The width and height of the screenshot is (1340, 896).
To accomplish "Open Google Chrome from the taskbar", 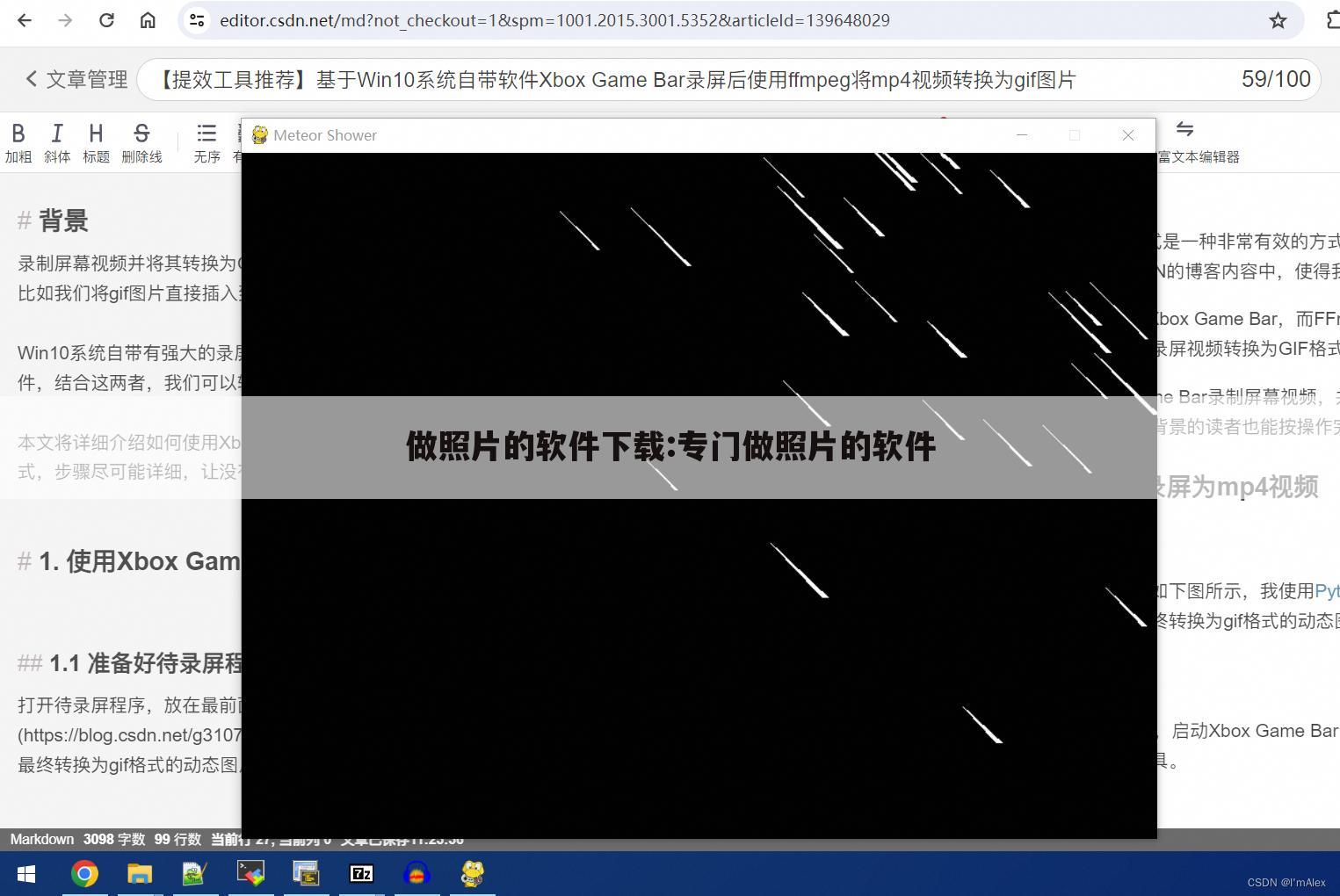I will 84,874.
